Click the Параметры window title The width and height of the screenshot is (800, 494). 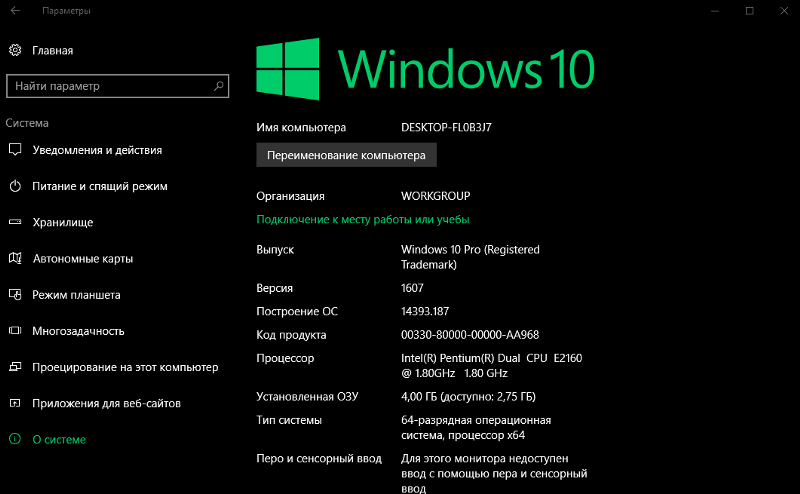66,11
